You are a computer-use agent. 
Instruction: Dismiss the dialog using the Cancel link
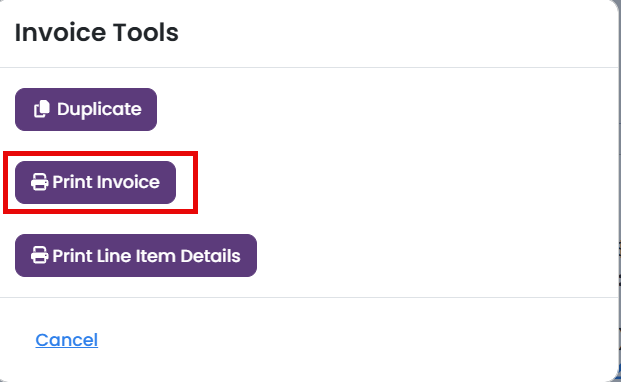[x=67, y=340]
